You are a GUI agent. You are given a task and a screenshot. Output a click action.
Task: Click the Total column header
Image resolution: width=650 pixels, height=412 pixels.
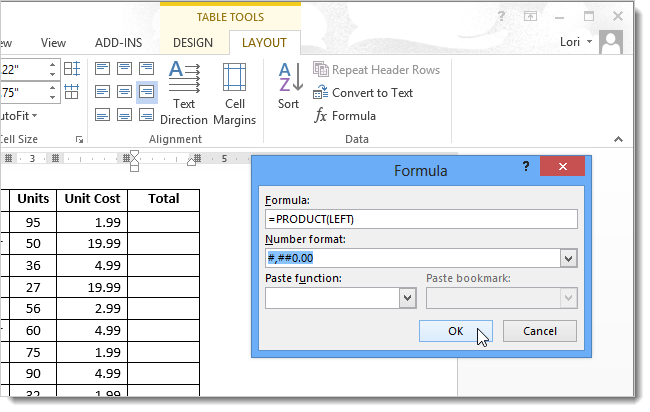pyautogui.click(x=164, y=199)
